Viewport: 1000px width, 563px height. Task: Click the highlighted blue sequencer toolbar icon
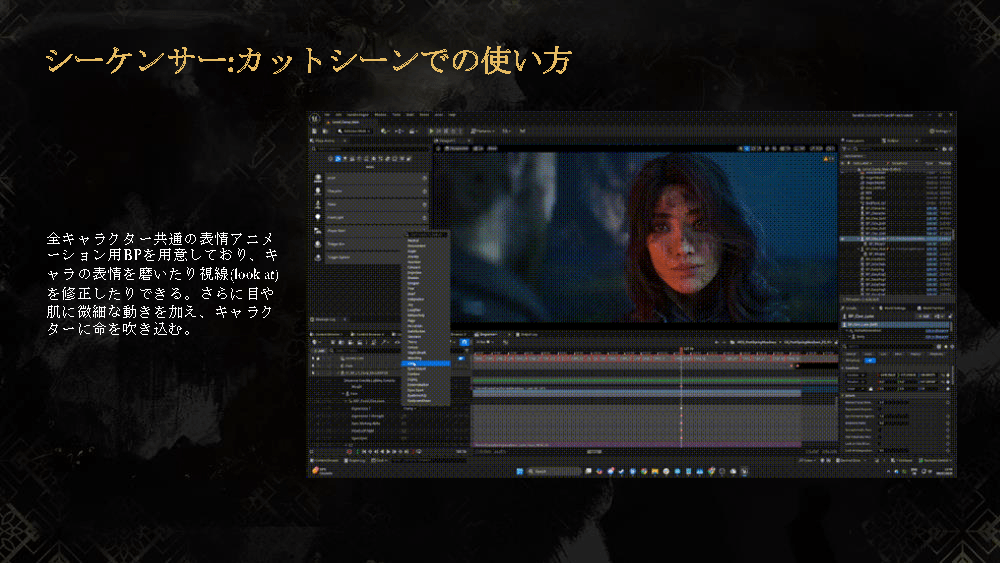pyautogui.click(x=464, y=342)
